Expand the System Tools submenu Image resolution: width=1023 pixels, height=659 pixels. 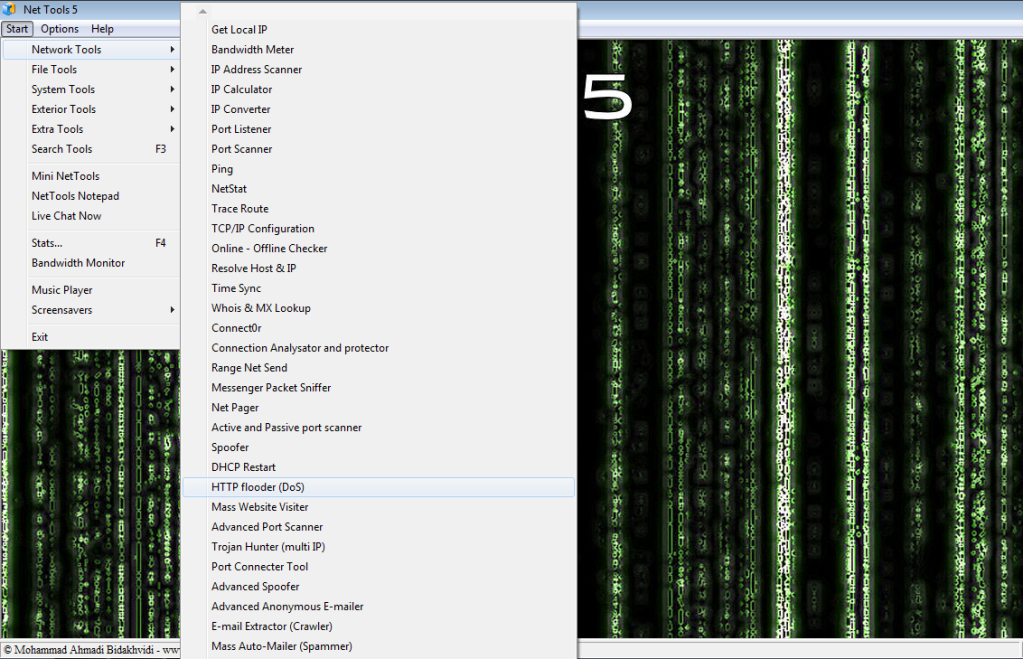(x=91, y=89)
